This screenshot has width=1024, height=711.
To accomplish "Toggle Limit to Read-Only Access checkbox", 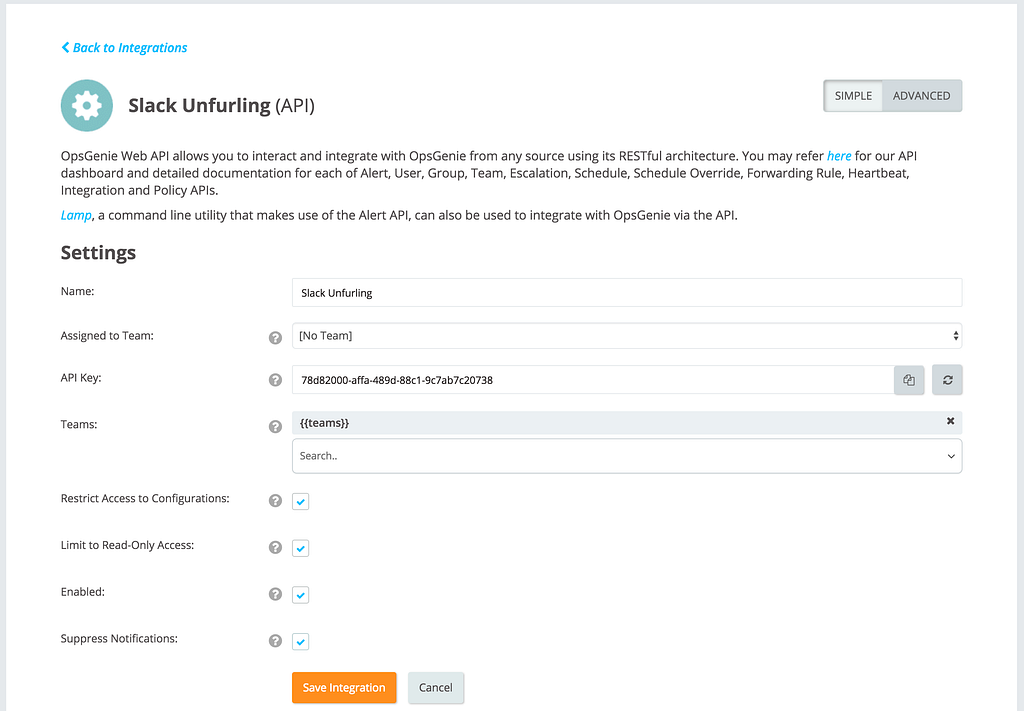I will (301, 548).
